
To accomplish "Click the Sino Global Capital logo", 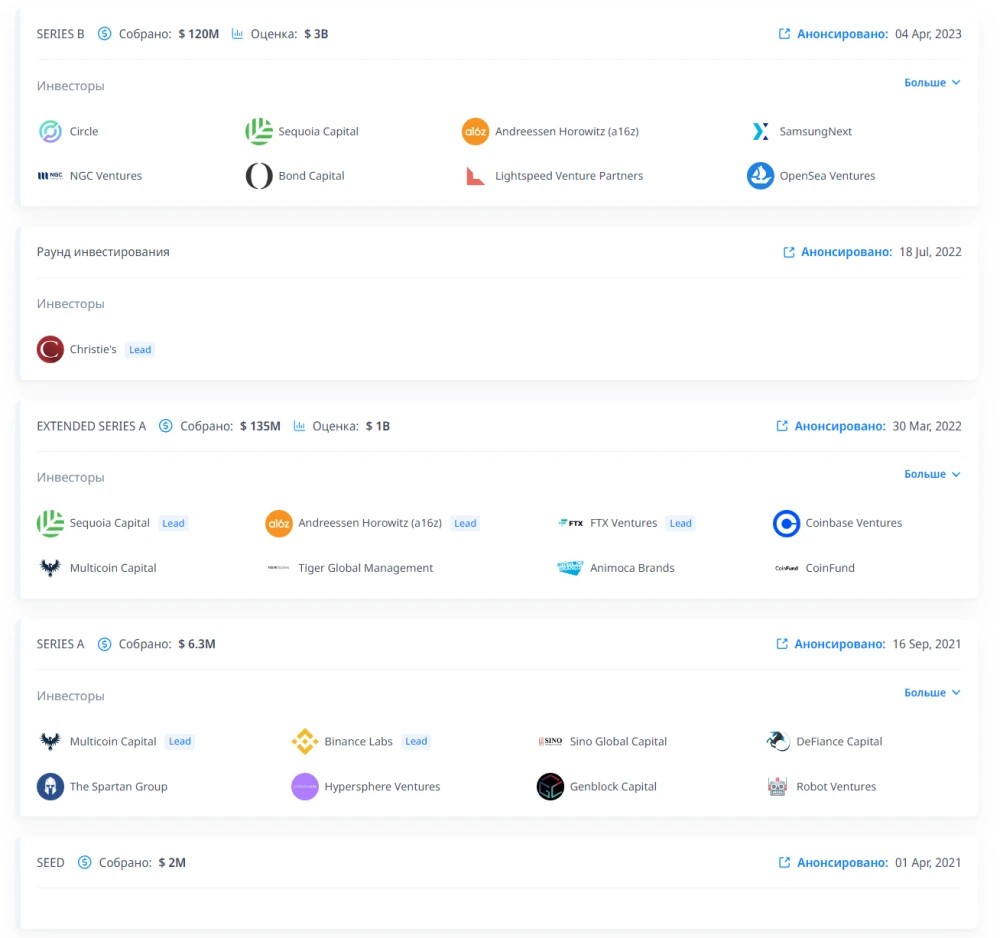I will (550, 742).
